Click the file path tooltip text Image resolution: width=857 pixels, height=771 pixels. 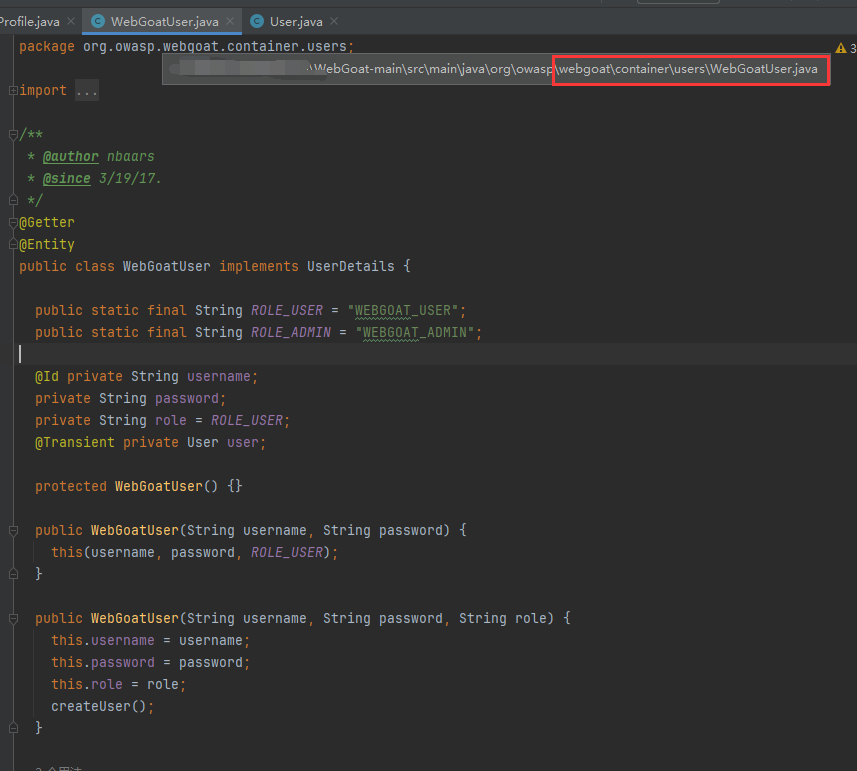pyautogui.click(x=496, y=69)
